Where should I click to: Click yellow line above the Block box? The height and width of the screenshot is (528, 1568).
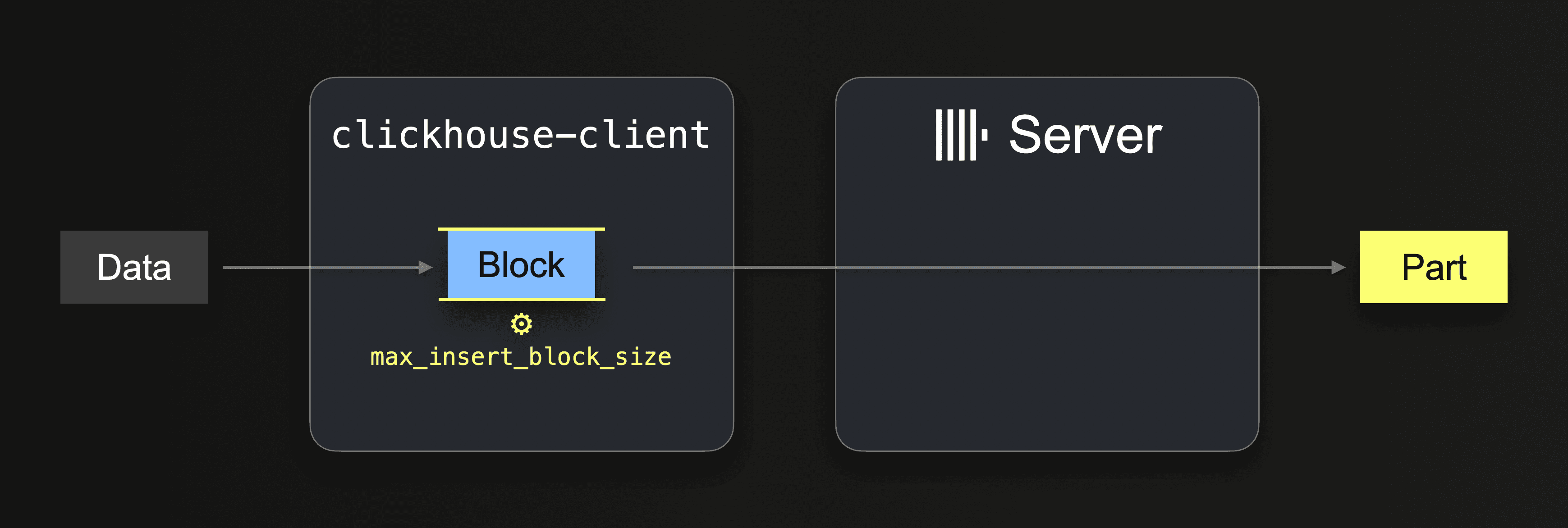click(x=521, y=229)
